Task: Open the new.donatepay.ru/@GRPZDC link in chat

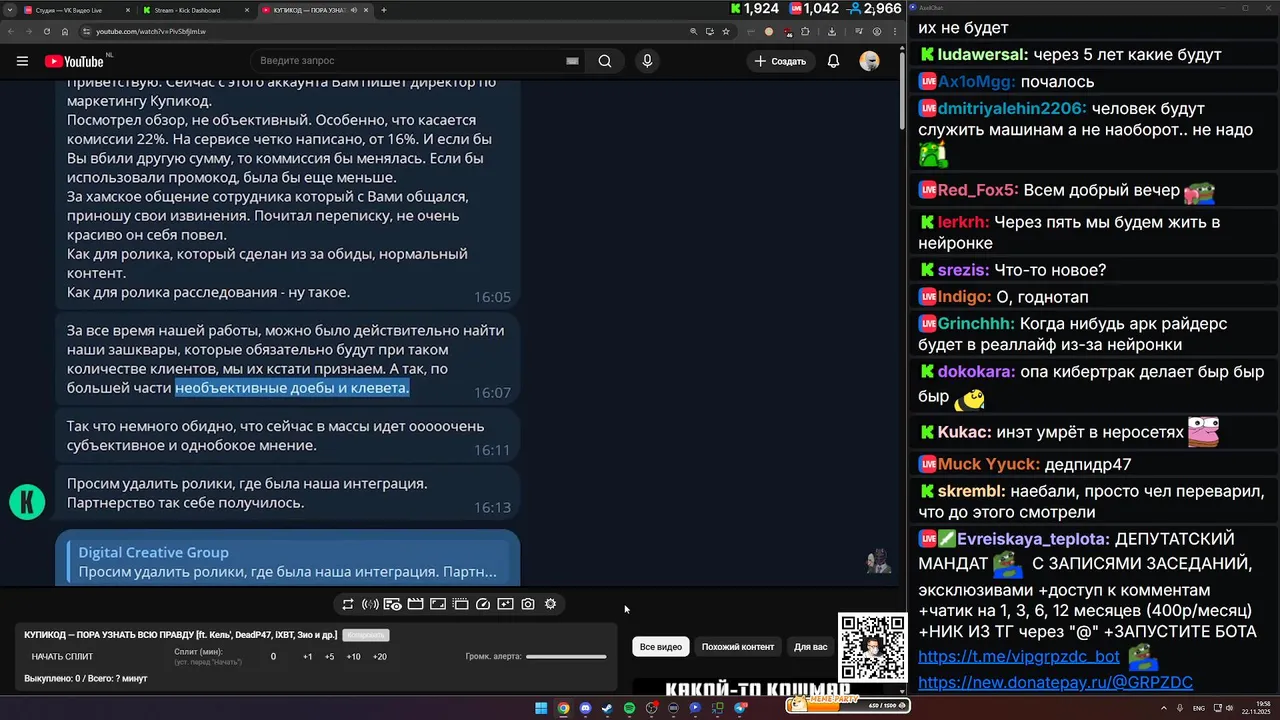Action: pyautogui.click(x=1055, y=683)
